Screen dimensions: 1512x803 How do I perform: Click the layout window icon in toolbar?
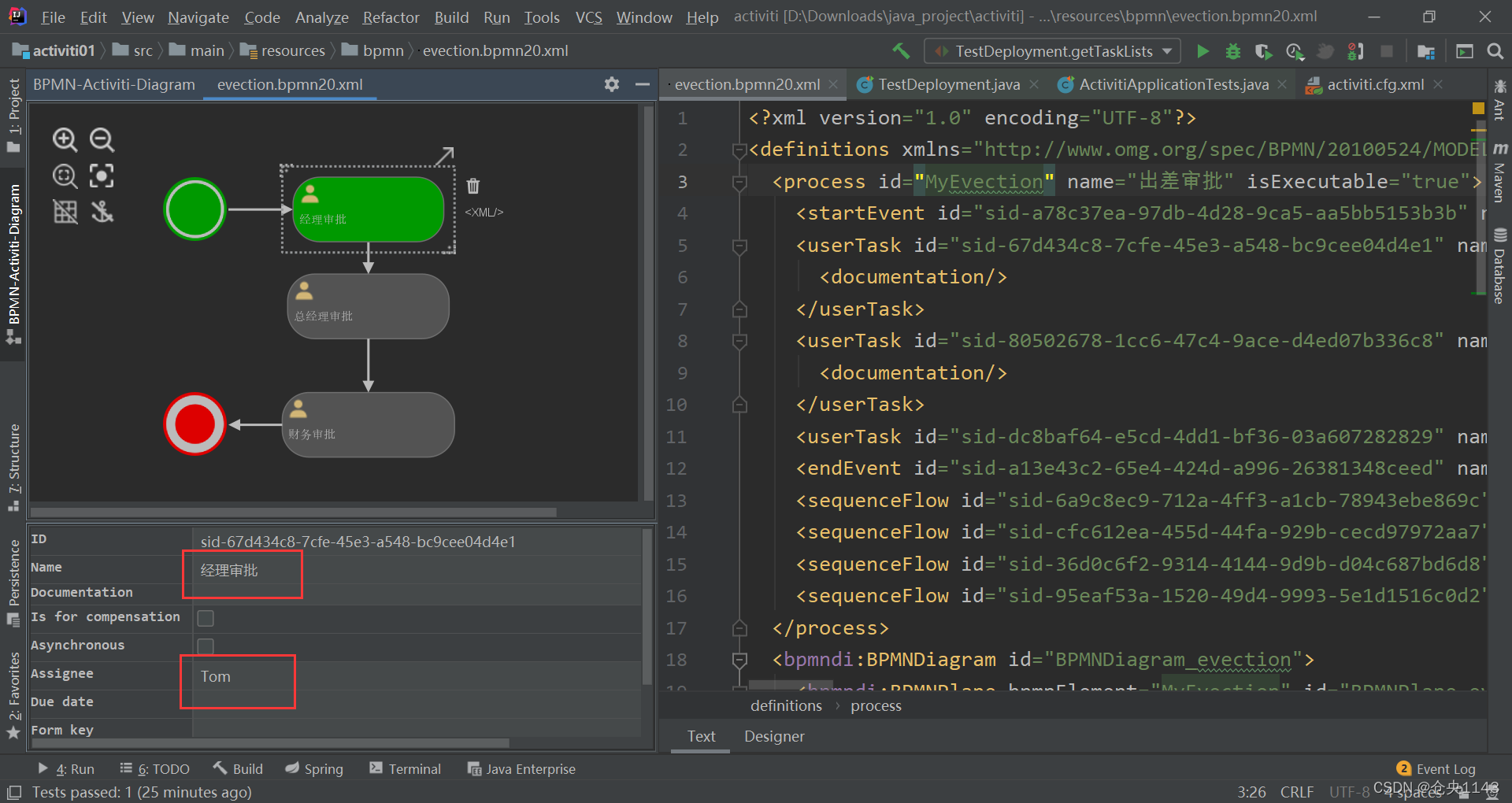pos(1465,51)
